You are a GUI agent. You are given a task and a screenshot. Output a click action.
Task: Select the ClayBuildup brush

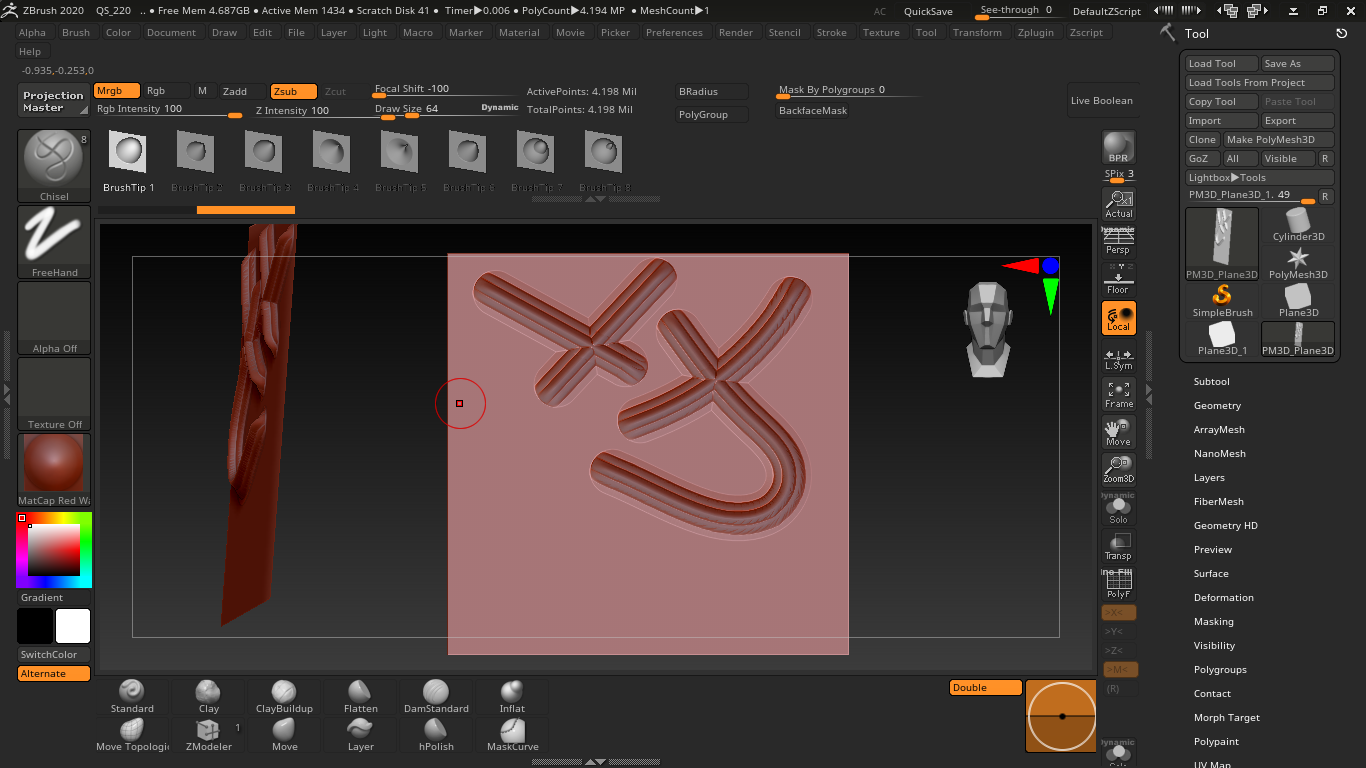(284, 696)
